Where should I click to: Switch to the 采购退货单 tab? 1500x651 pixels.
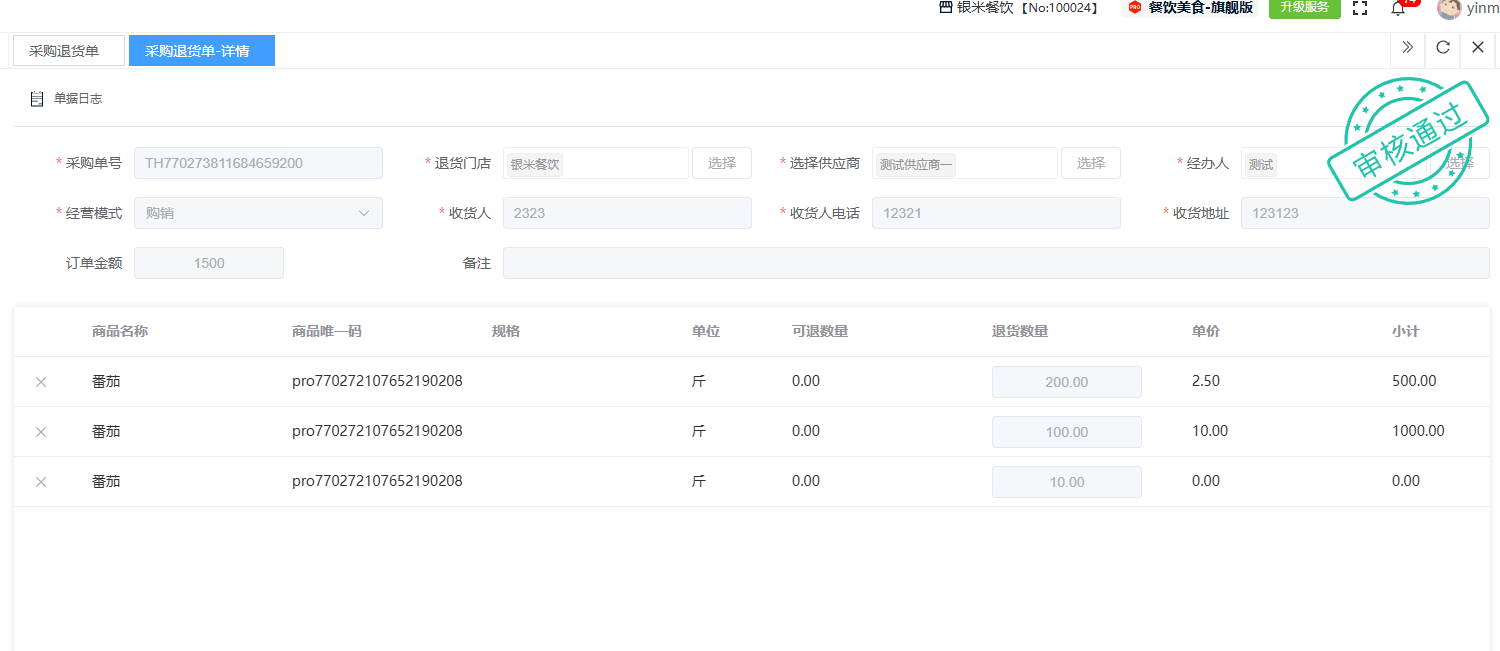[x=68, y=51]
